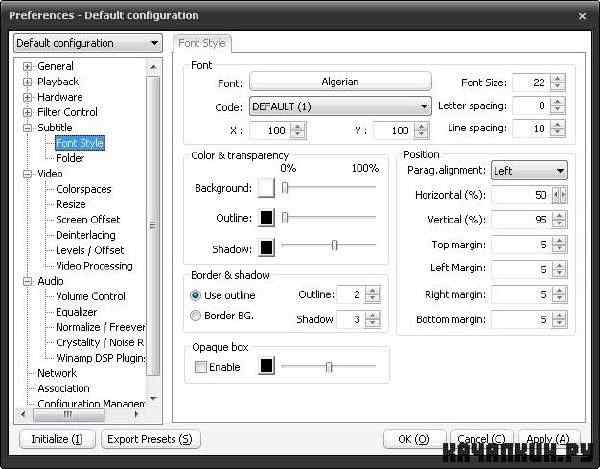Image resolution: width=600 pixels, height=469 pixels.
Task: Click the Font Style tab
Action: [202, 43]
